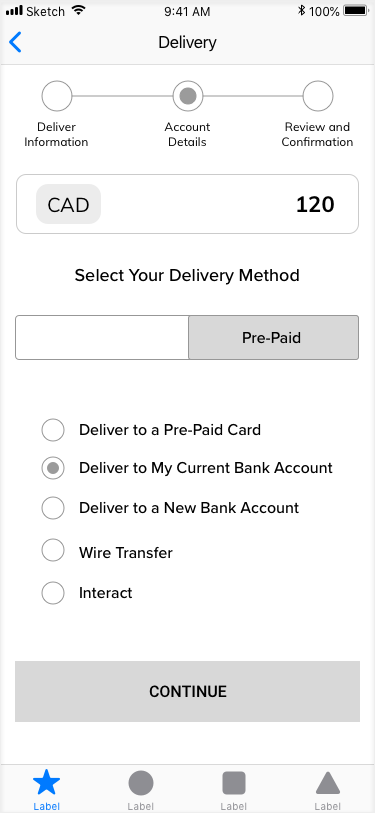375x813 pixels.
Task: Open the circle tab in bottom bar
Action: pyautogui.click(x=141, y=789)
